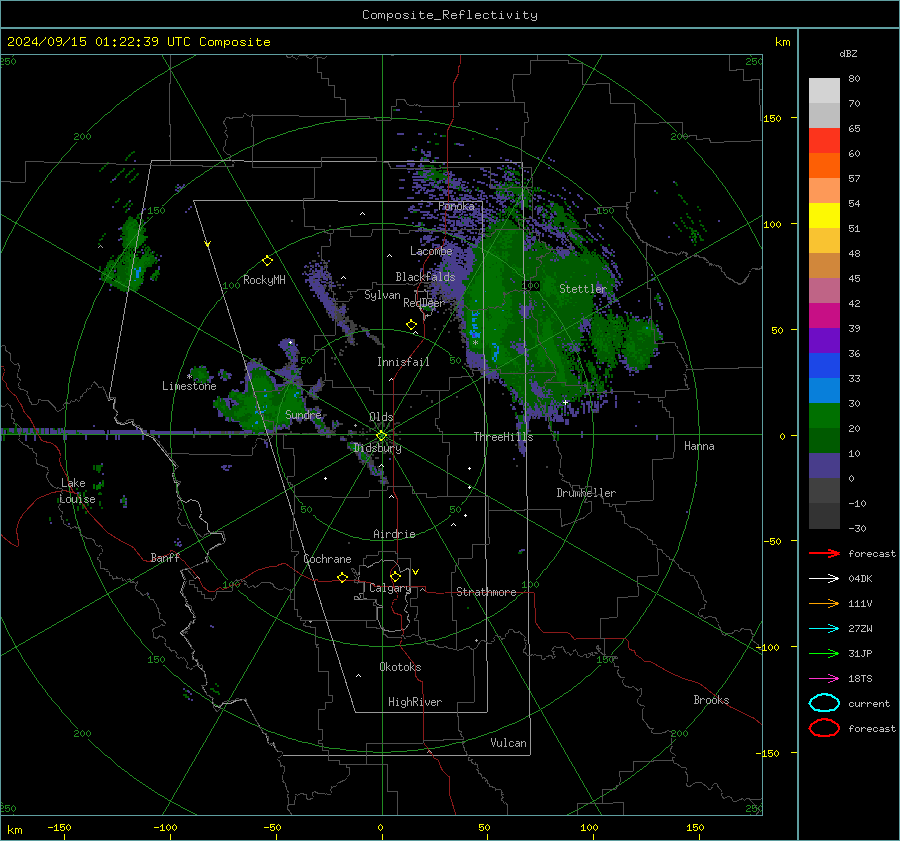Viewport: 900px width, 841px height.
Task: Click the cyan current ellipse icon
Action: pos(824,703)
